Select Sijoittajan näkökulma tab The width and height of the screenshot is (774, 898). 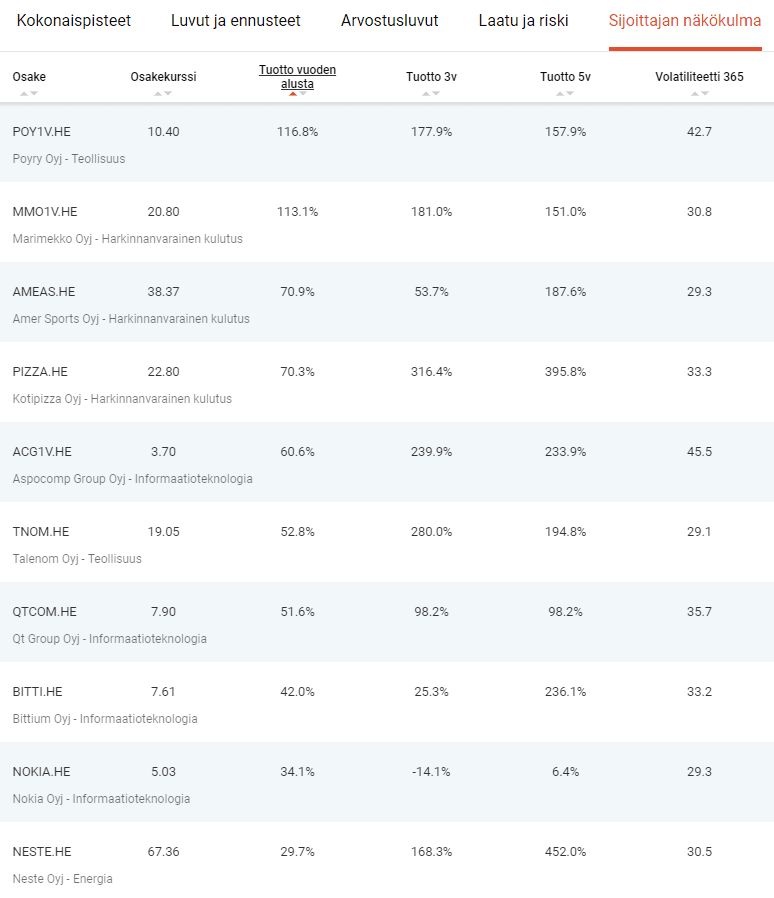685,21
